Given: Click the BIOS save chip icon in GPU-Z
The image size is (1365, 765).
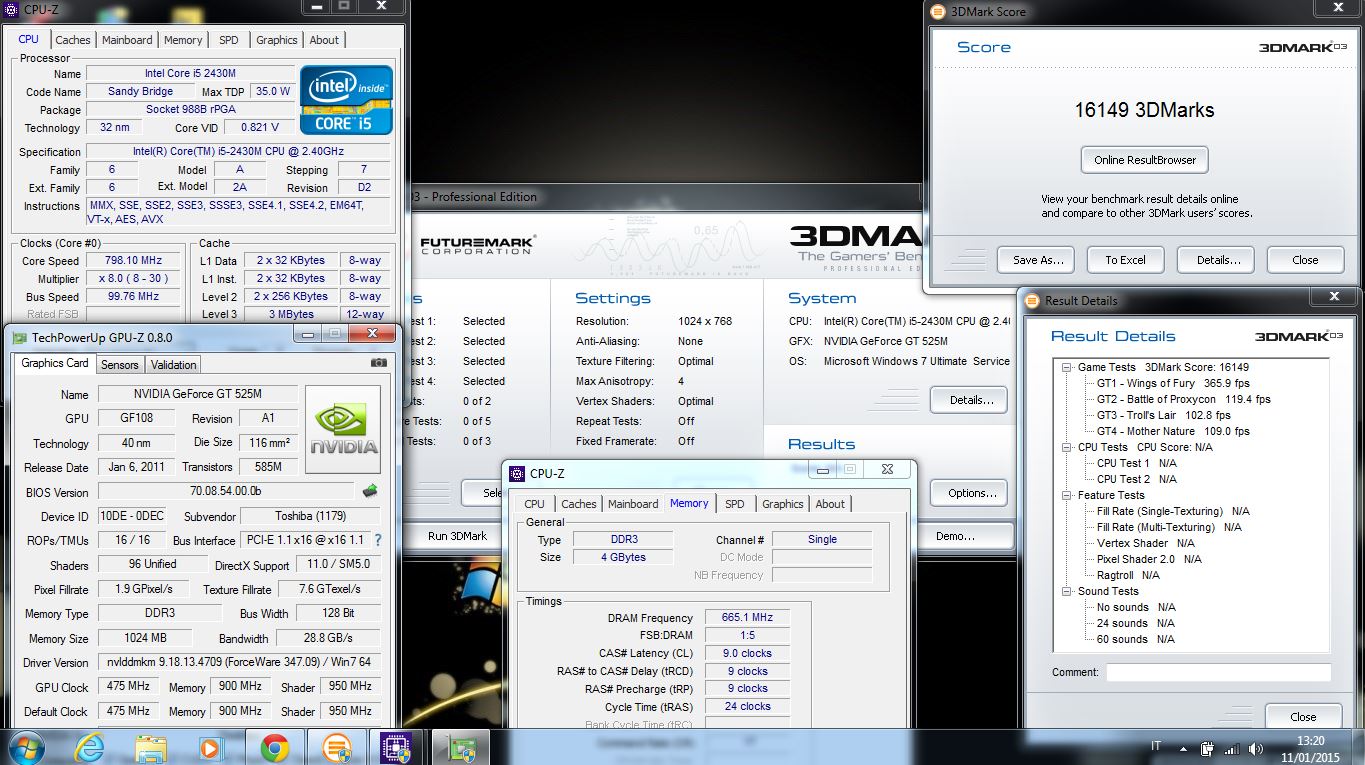Looking at the screenshot, I should (x=370, y=491).
